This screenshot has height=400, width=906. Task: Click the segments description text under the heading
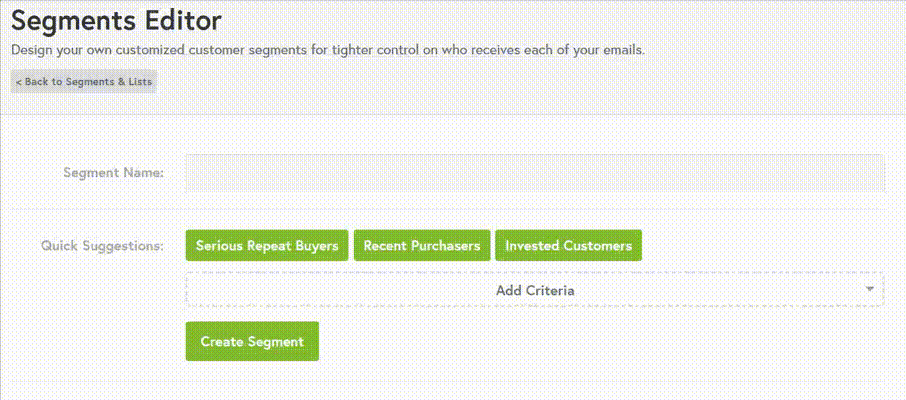tap(327, 49)
